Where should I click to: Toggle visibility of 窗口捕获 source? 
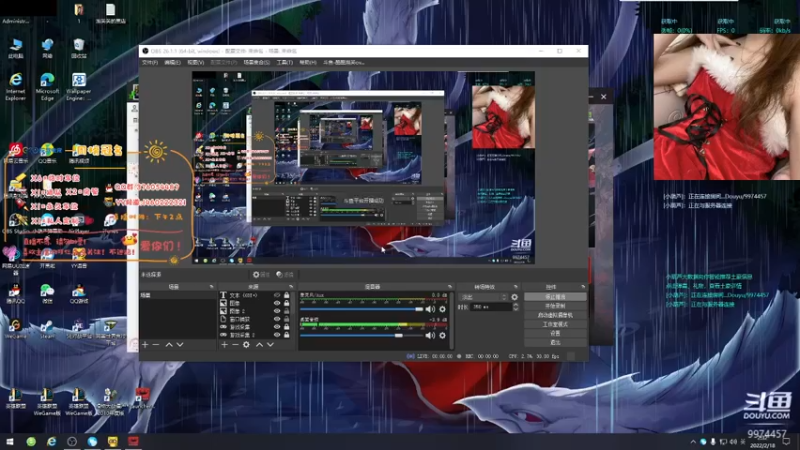277,319
